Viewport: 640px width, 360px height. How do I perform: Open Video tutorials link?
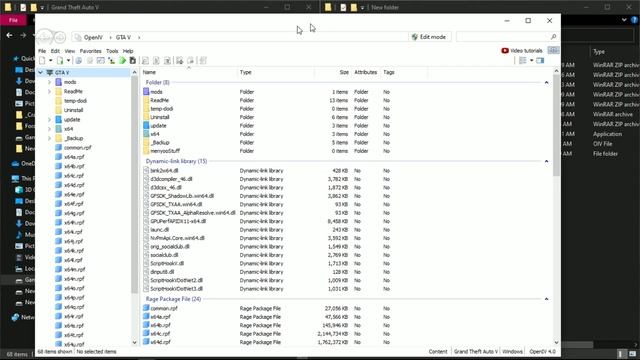[522, 51]
